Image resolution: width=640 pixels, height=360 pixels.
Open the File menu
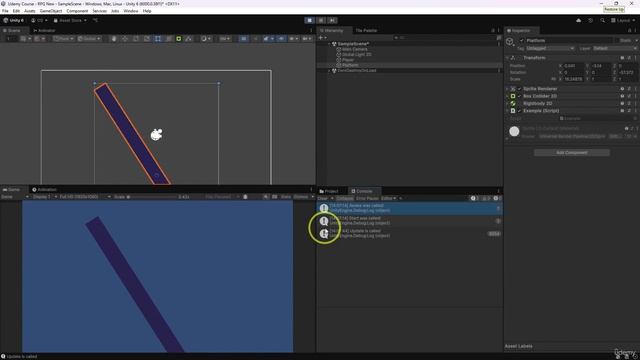[5, 11]
